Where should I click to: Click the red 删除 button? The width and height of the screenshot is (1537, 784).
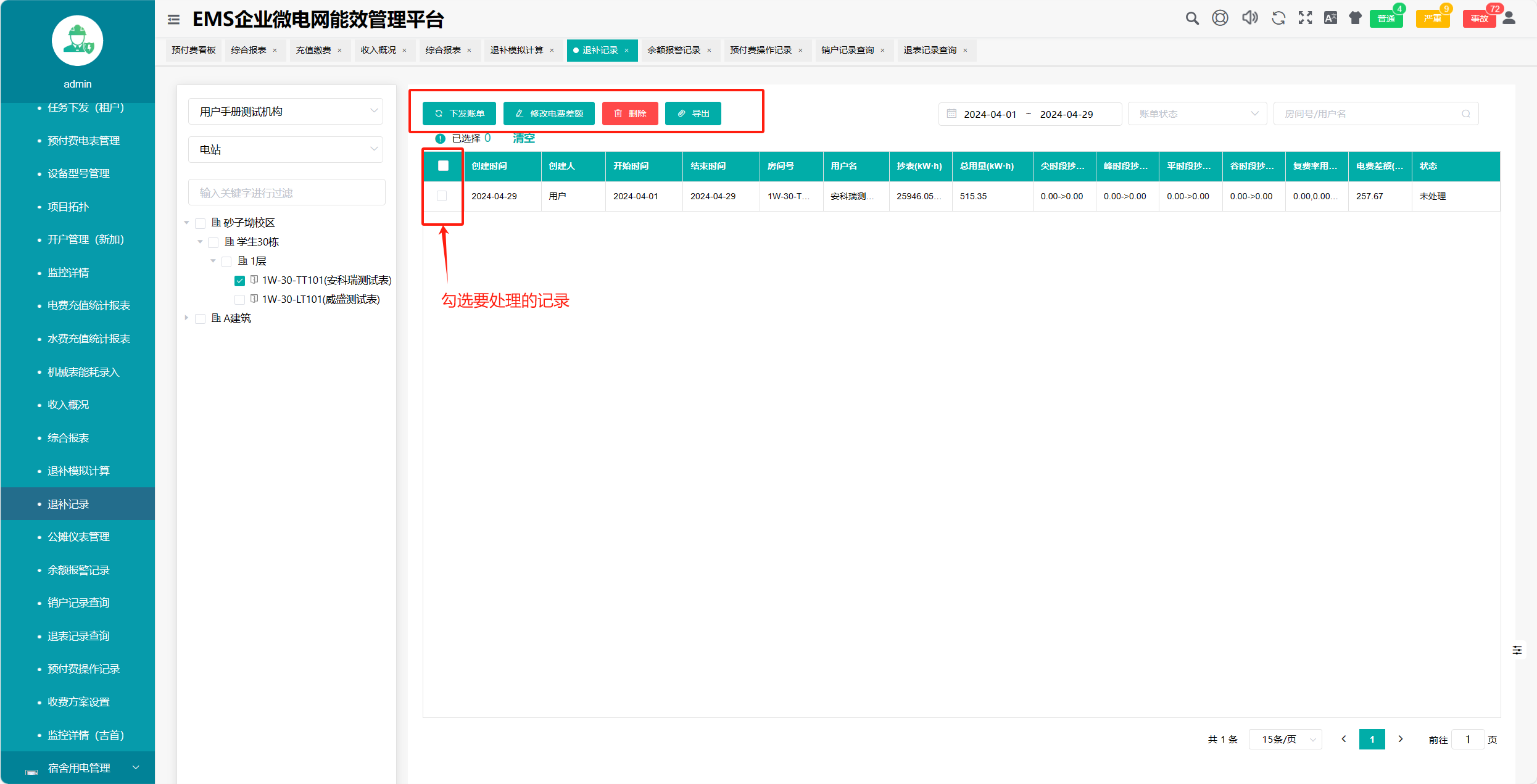[630, 113]
